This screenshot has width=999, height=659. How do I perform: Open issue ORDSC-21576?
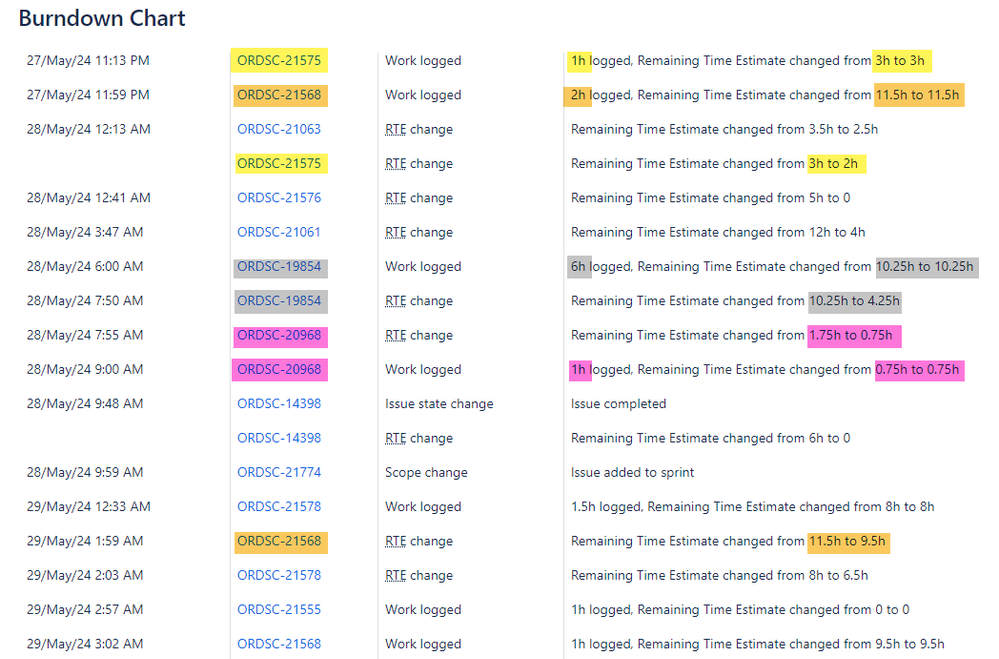tap(278, 197)
